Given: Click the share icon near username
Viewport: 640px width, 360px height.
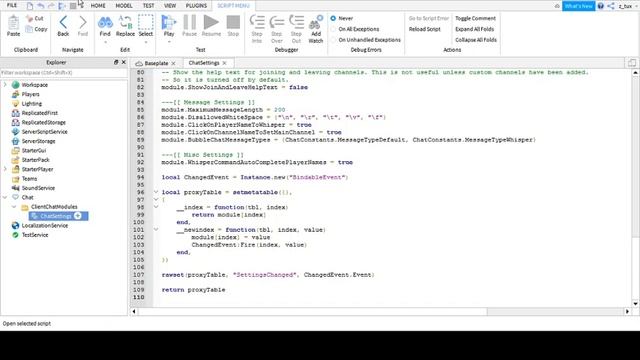Looking at the screenshot, I should point(611,6).
